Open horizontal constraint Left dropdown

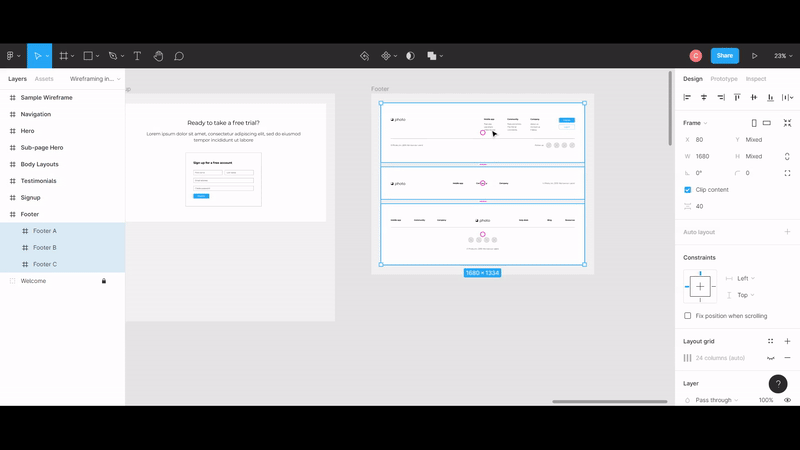click(x=746, y=278)
